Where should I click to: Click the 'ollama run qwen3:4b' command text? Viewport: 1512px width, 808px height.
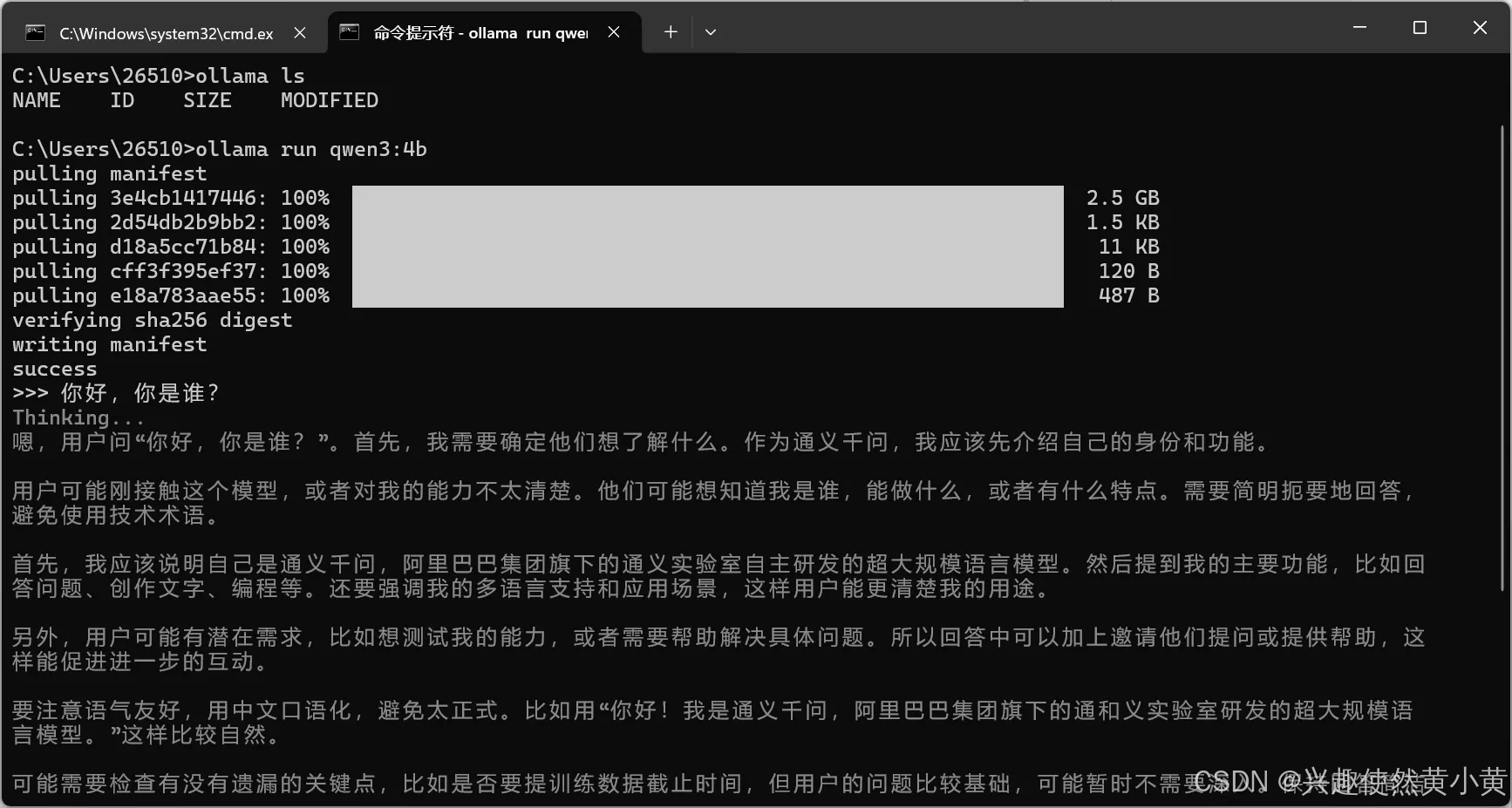311,149
